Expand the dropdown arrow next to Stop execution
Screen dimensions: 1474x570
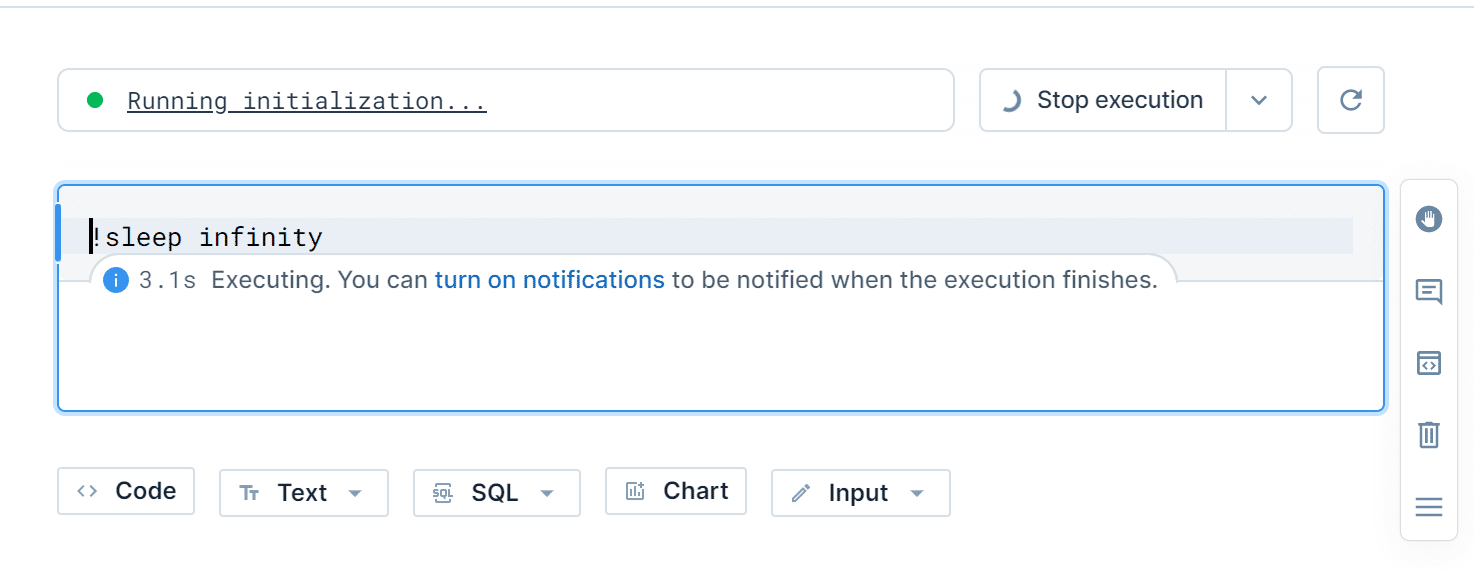tap(1259, 100)
